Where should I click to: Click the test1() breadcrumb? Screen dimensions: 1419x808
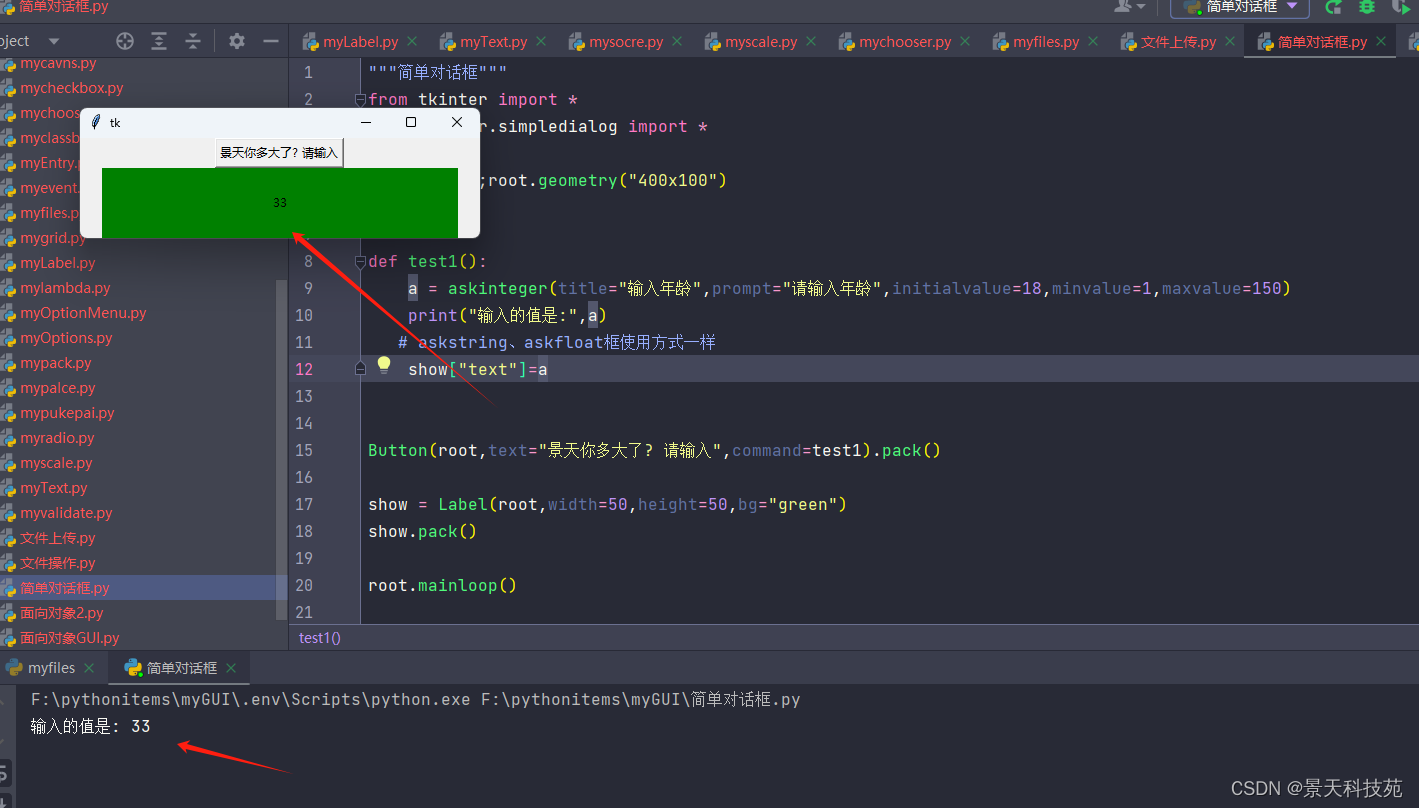click(x=320, y=637)
